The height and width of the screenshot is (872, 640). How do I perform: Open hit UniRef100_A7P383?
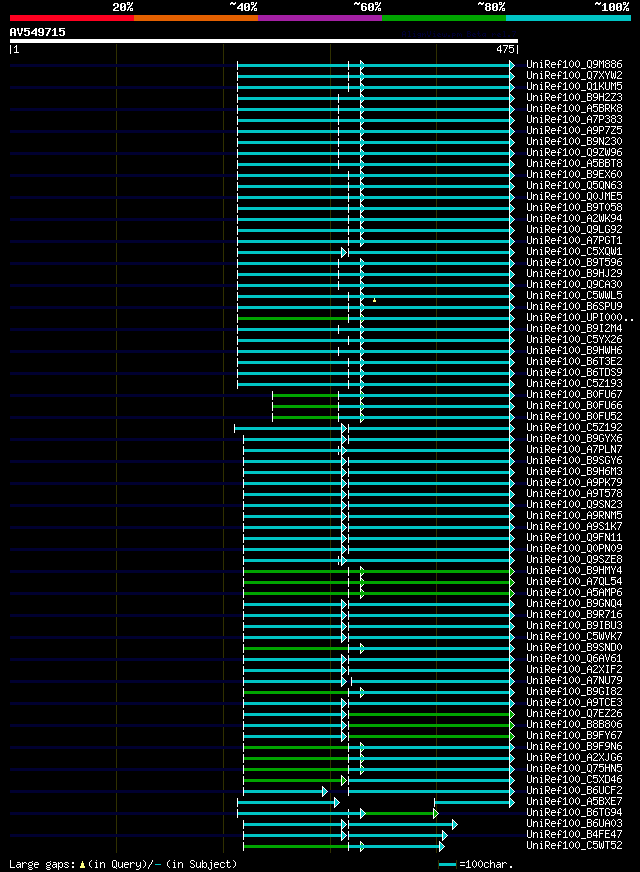[x=574, y=120]
